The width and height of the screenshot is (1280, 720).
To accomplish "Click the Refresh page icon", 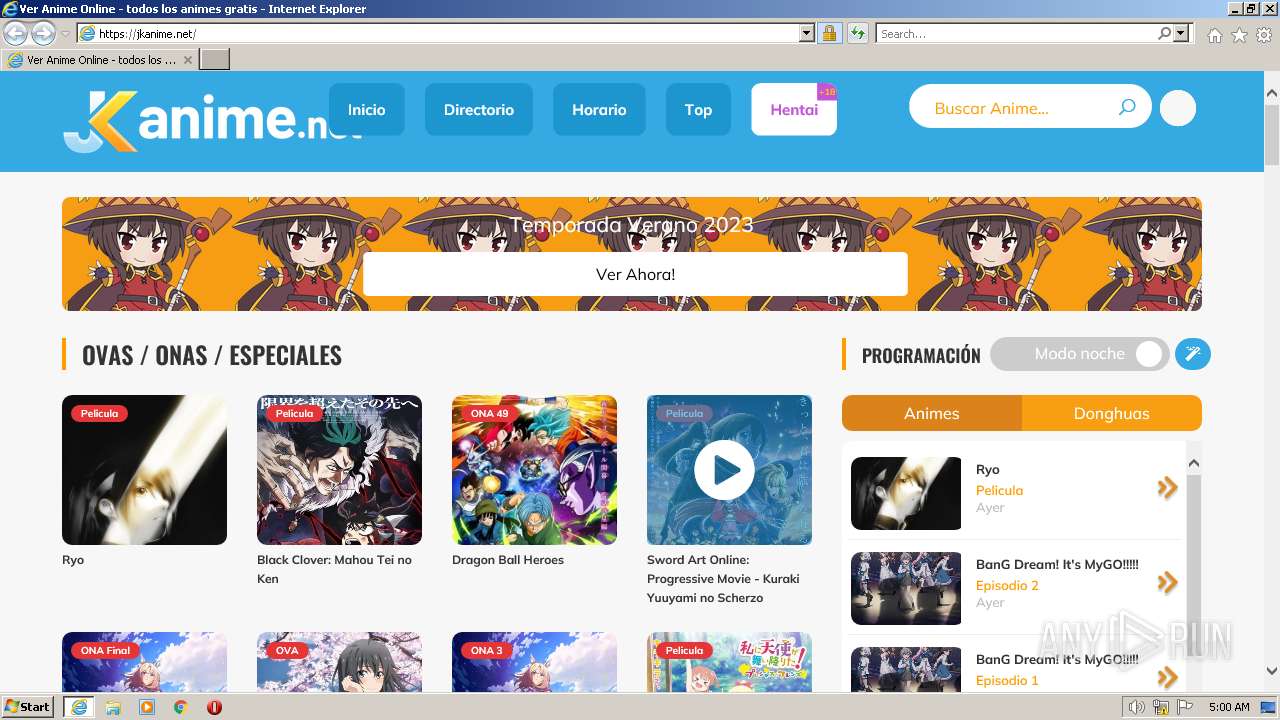I will click(x=858, y=33).
